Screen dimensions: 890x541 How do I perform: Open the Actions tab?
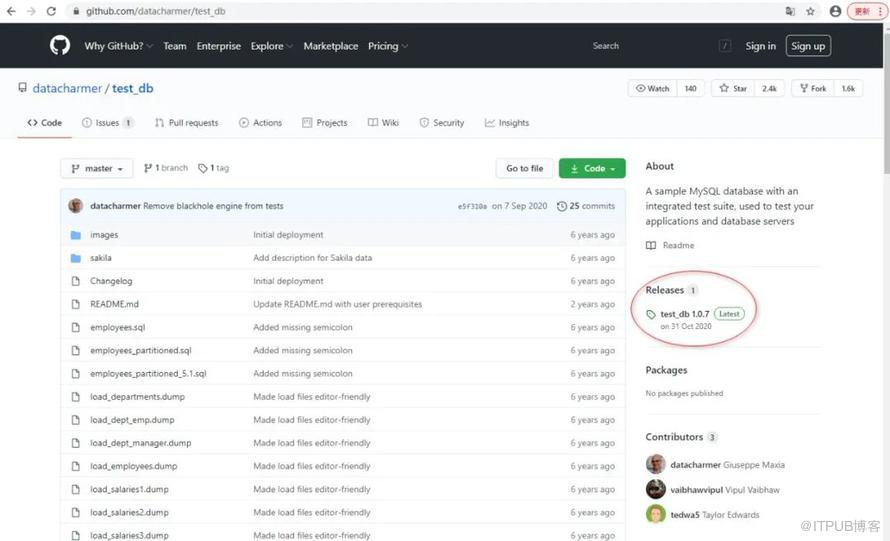(x=261, y=123)
